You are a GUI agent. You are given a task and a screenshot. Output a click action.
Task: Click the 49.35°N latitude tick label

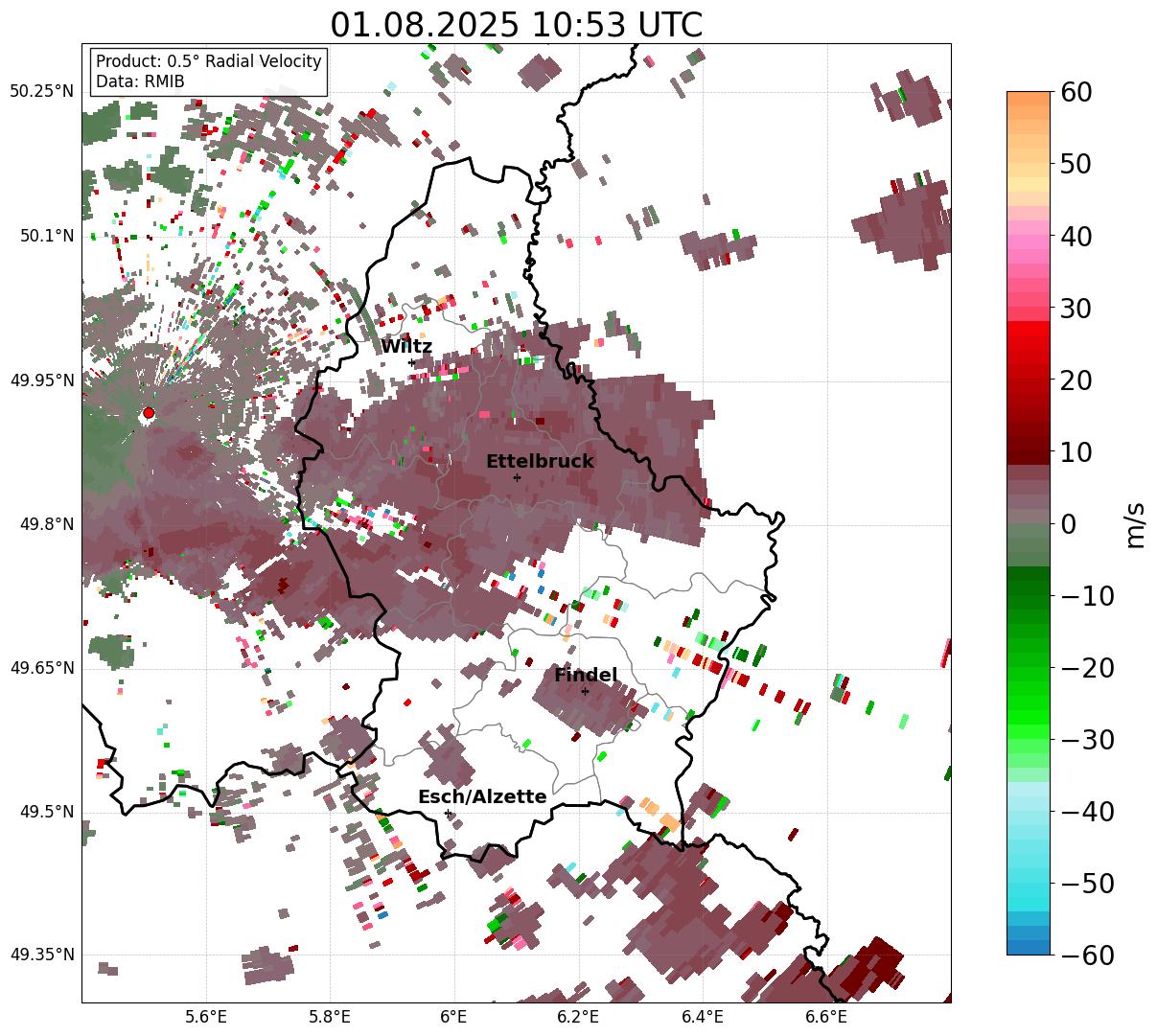(41, 955)
